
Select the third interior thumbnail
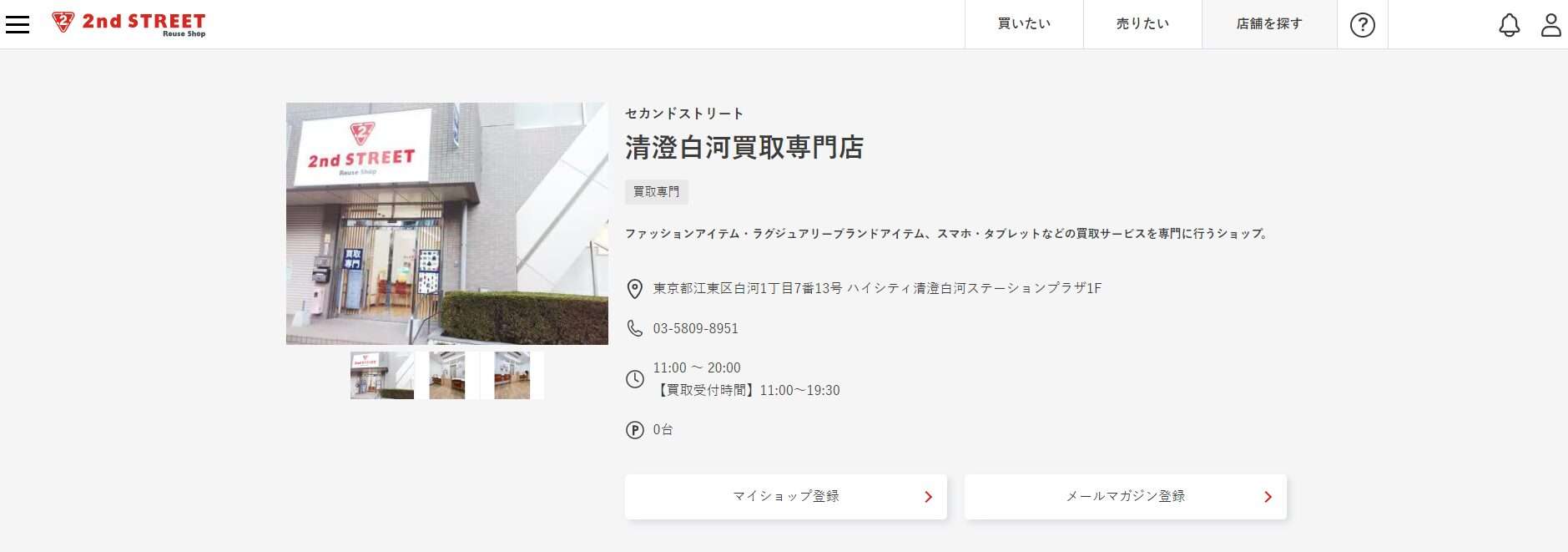tap(512, 375)
